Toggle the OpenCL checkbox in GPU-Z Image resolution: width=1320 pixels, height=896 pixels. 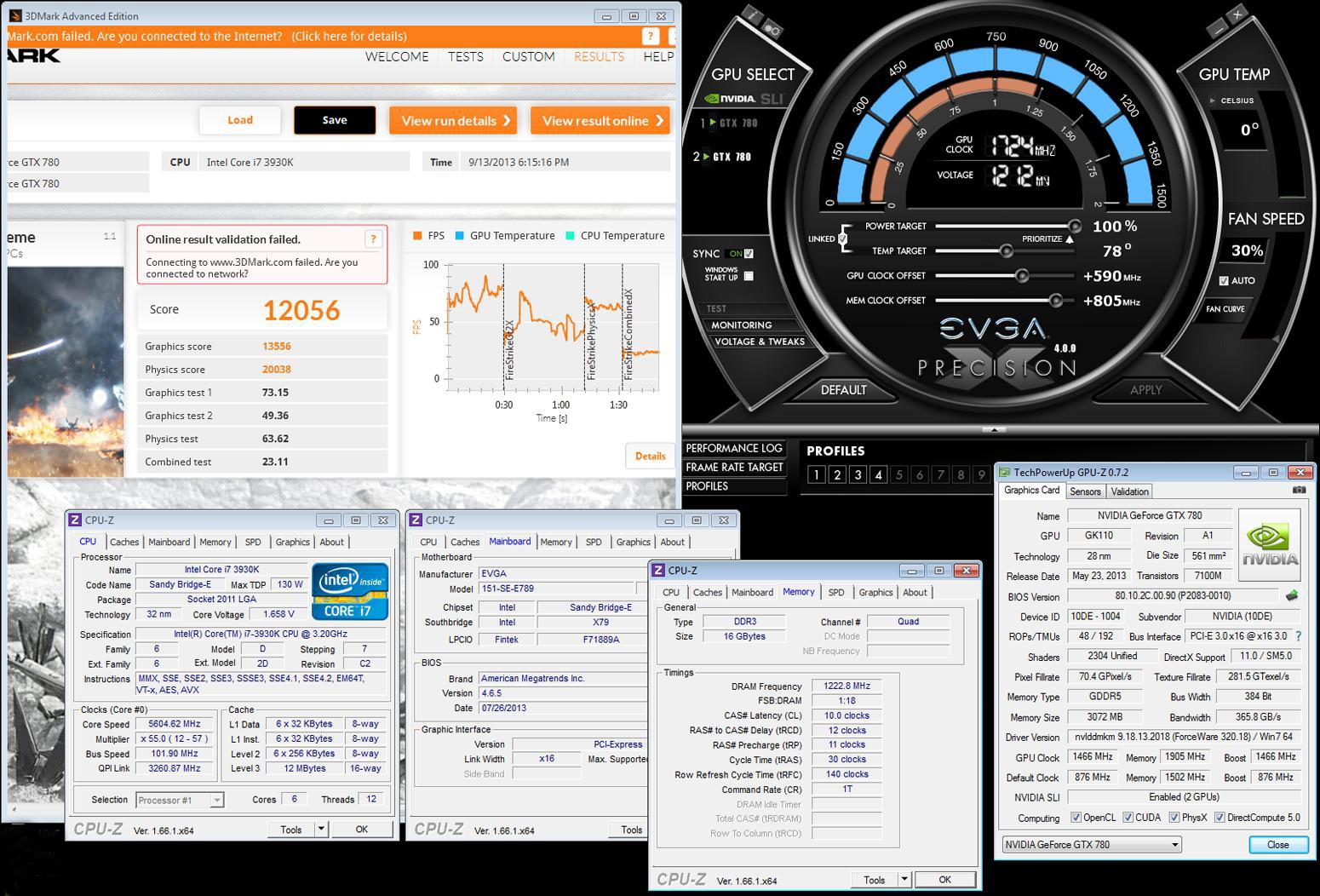(1076, 818)
